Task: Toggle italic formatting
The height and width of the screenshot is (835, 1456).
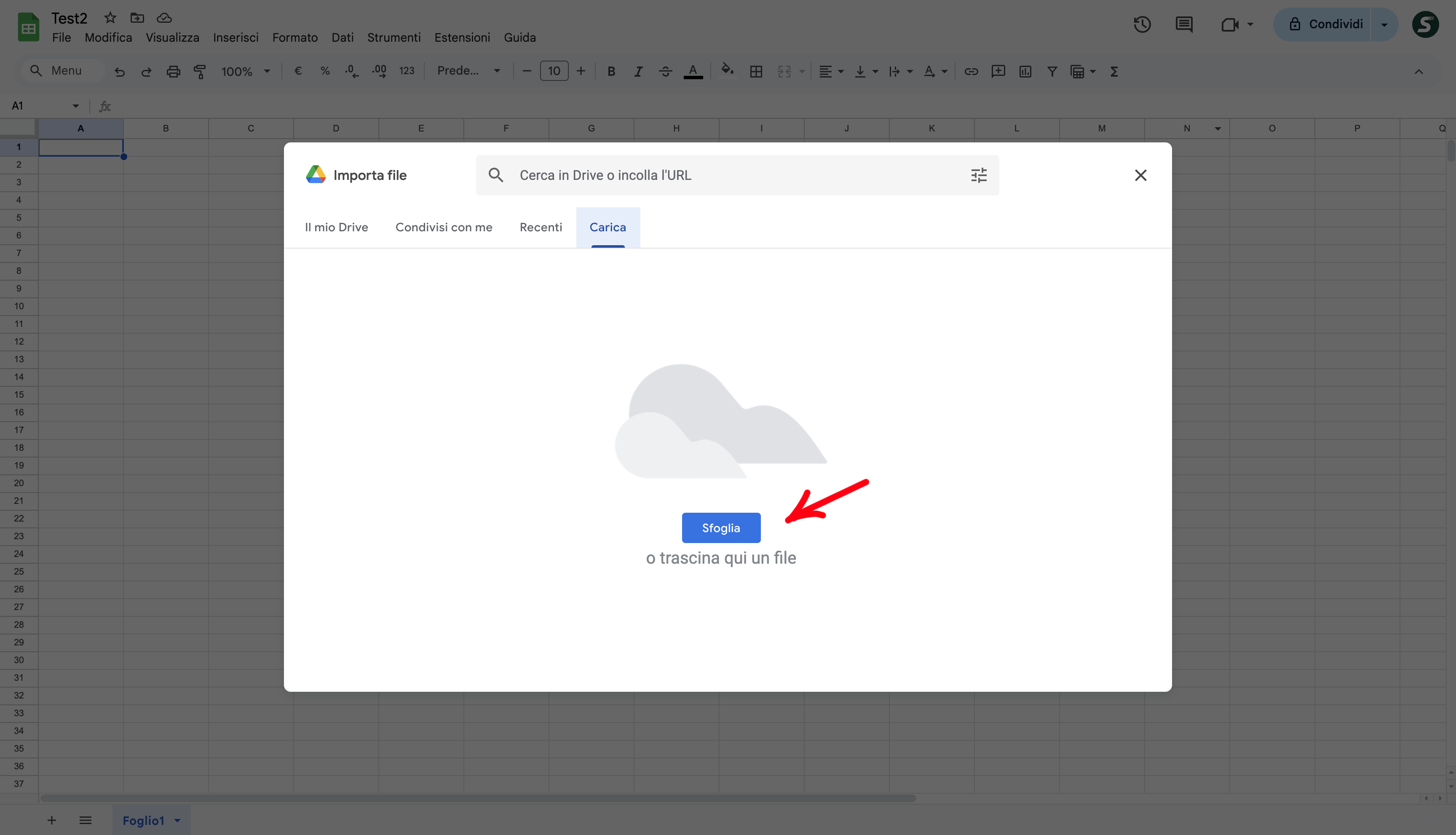Action: click(638, 71)
